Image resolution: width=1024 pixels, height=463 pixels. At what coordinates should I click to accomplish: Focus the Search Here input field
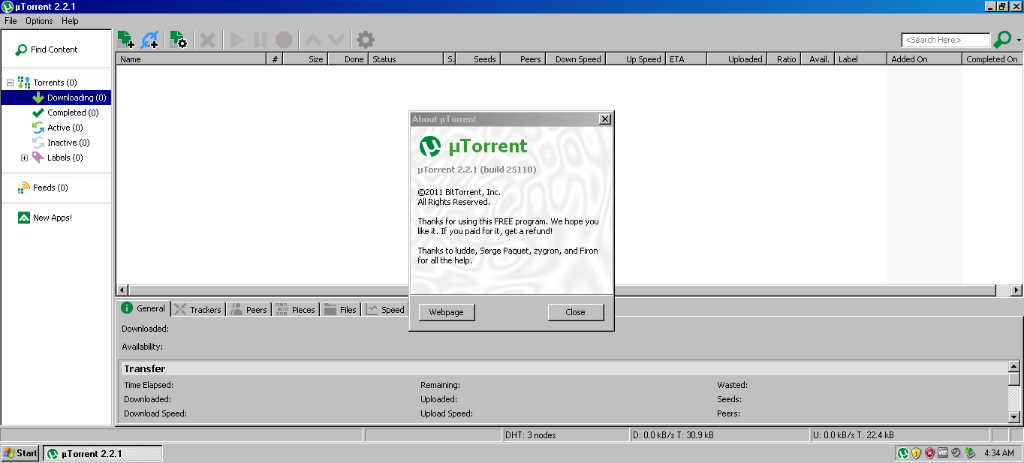click(x=946, y=40)
